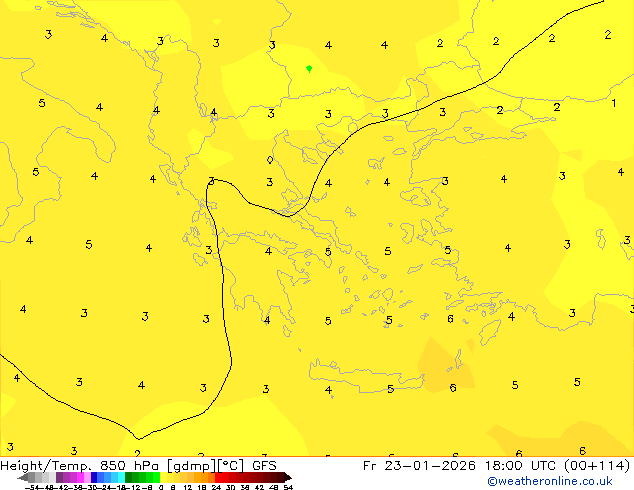
Task: Click the temperature value '1' on the map
Action: (614, 103)
